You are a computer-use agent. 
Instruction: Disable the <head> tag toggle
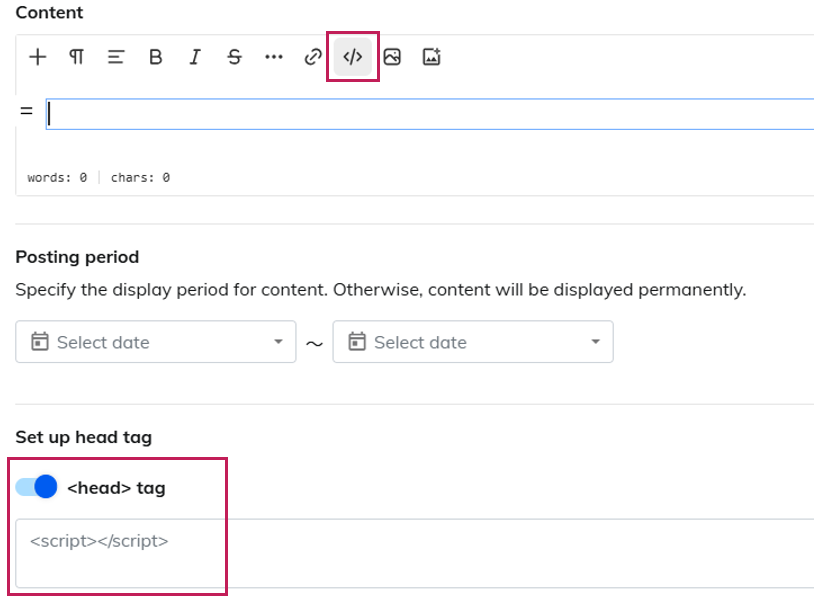[x=37, y=487]
